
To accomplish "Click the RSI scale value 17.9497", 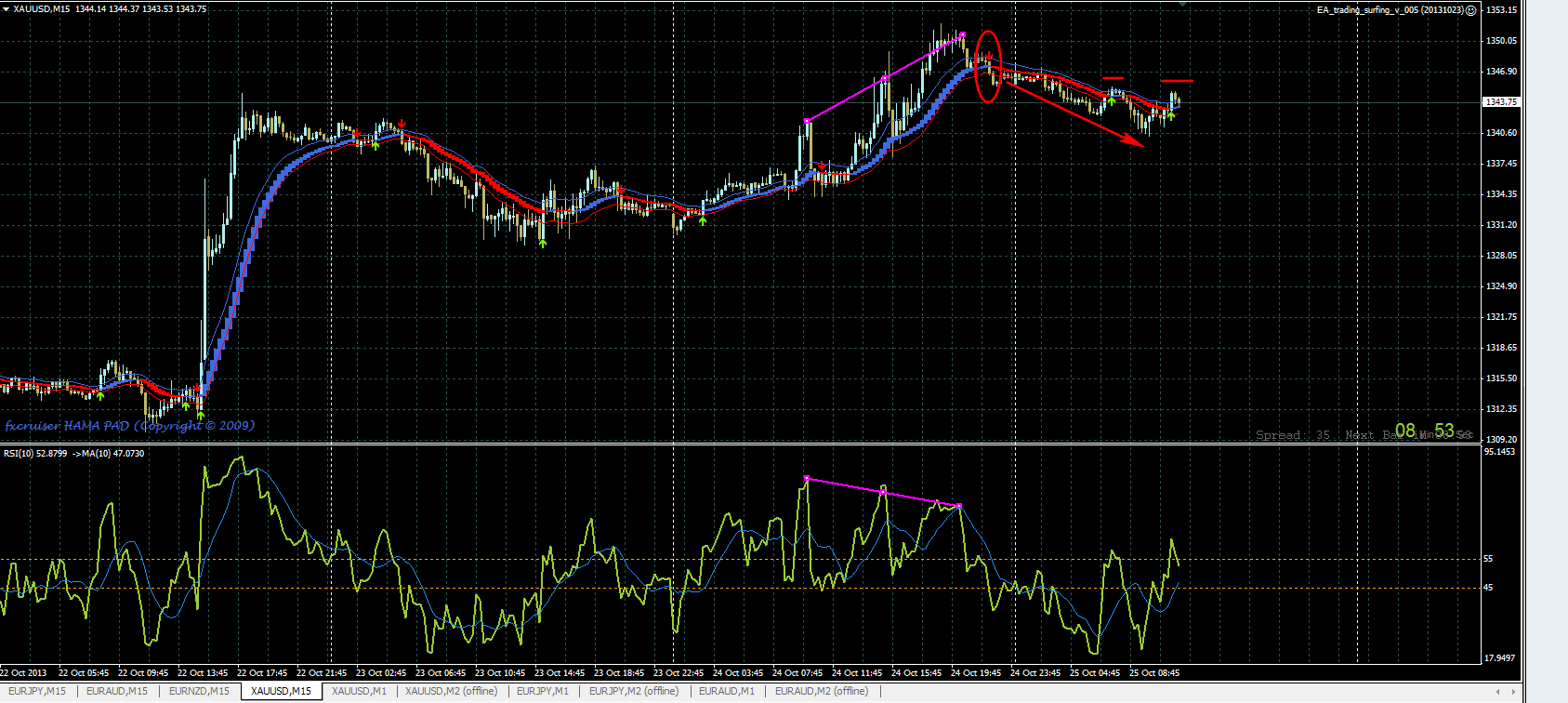I will [x=1500, y=658].
